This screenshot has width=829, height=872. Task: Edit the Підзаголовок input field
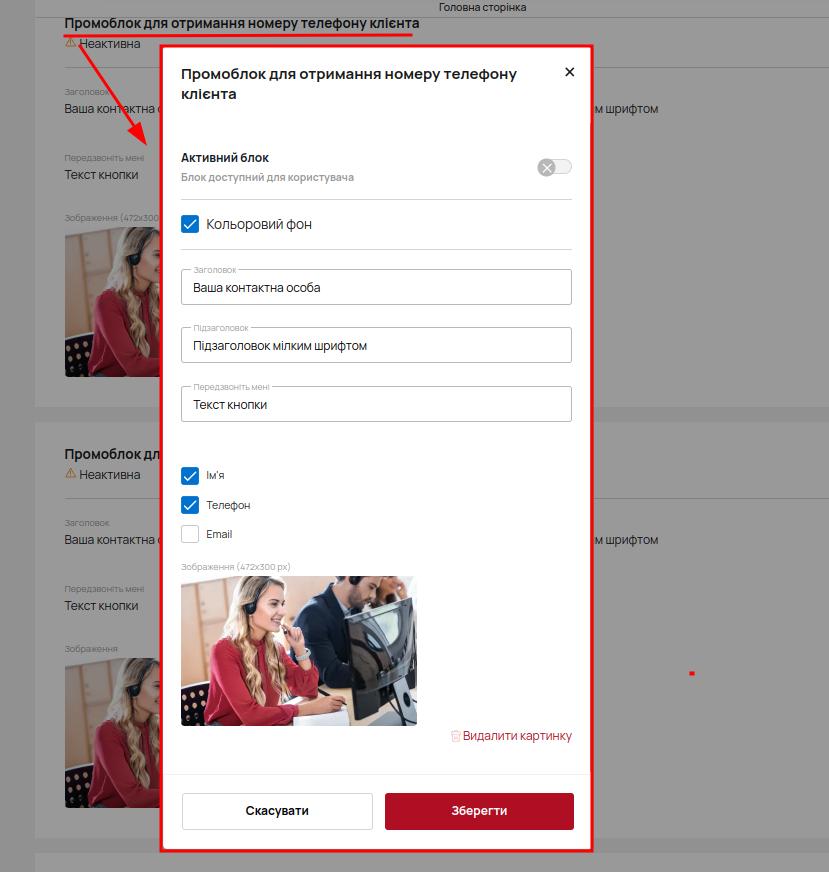(376, 345)
